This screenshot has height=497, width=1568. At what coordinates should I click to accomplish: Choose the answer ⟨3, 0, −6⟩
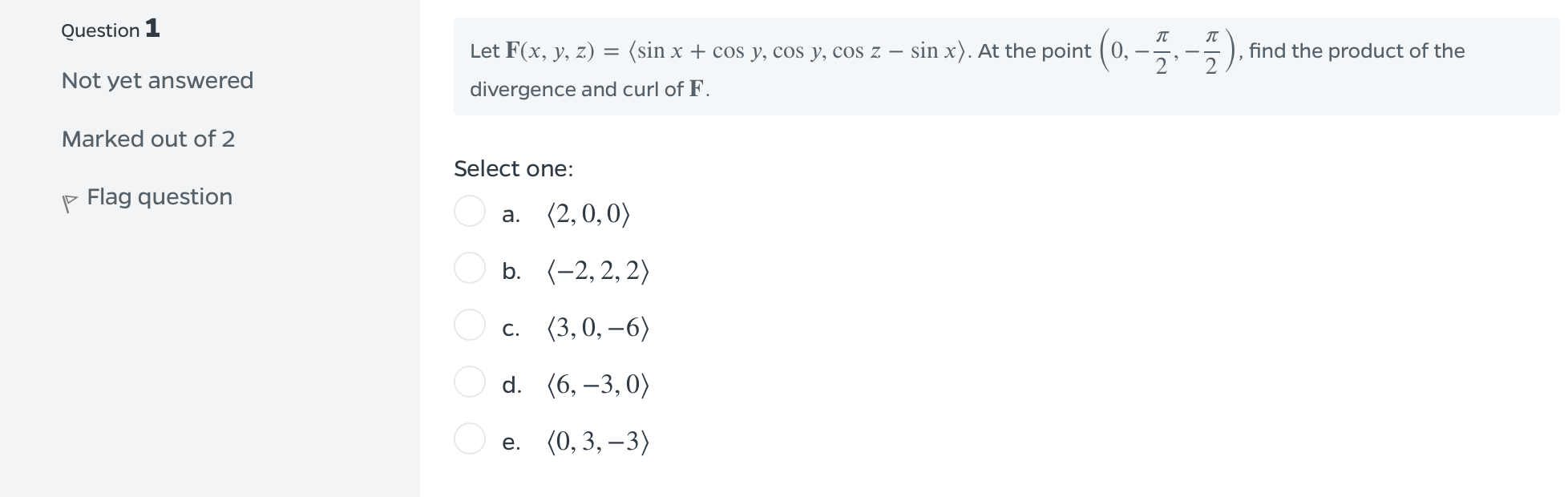pyautogui.click(x=596, y=327)
